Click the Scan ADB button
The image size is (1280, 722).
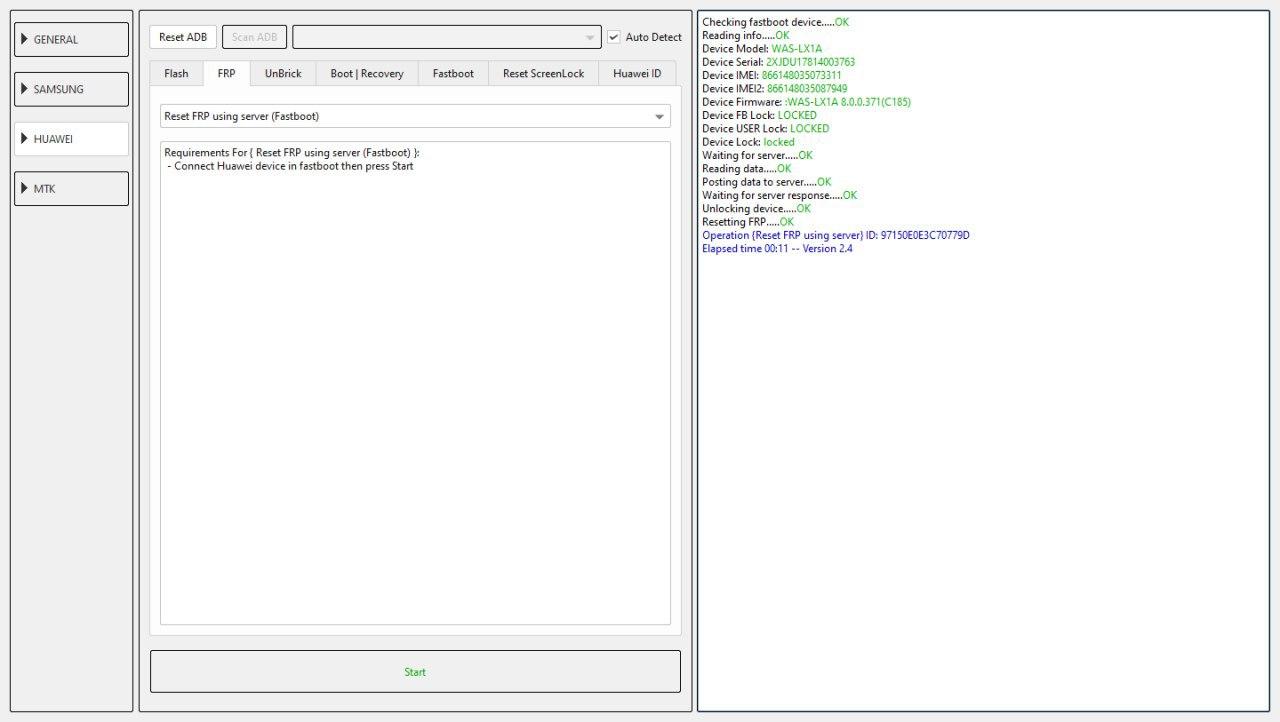click(x=255, y=37)
